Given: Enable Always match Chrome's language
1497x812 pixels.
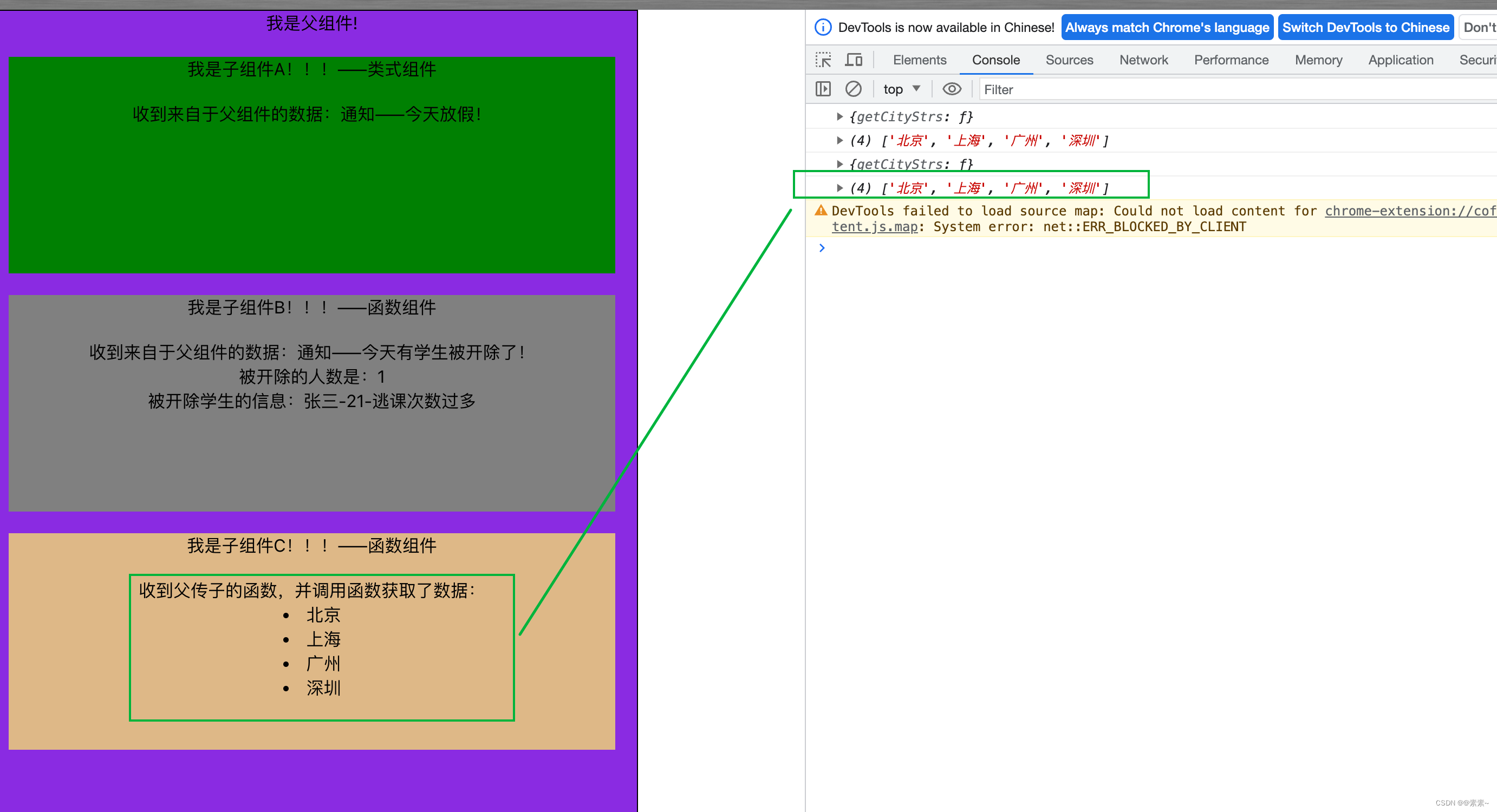Looking at the screenshot, I should click(x=1165, y=27).
